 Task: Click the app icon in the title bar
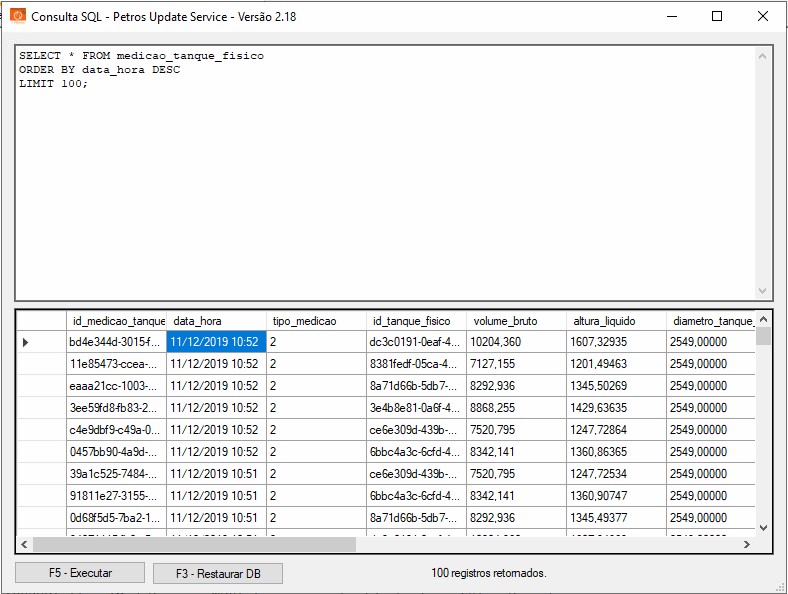click(x=16, y=17)
